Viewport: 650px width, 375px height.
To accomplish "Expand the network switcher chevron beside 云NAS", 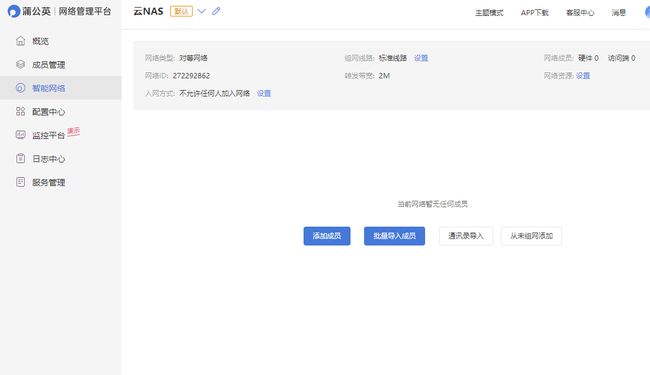I will point(201,11).
